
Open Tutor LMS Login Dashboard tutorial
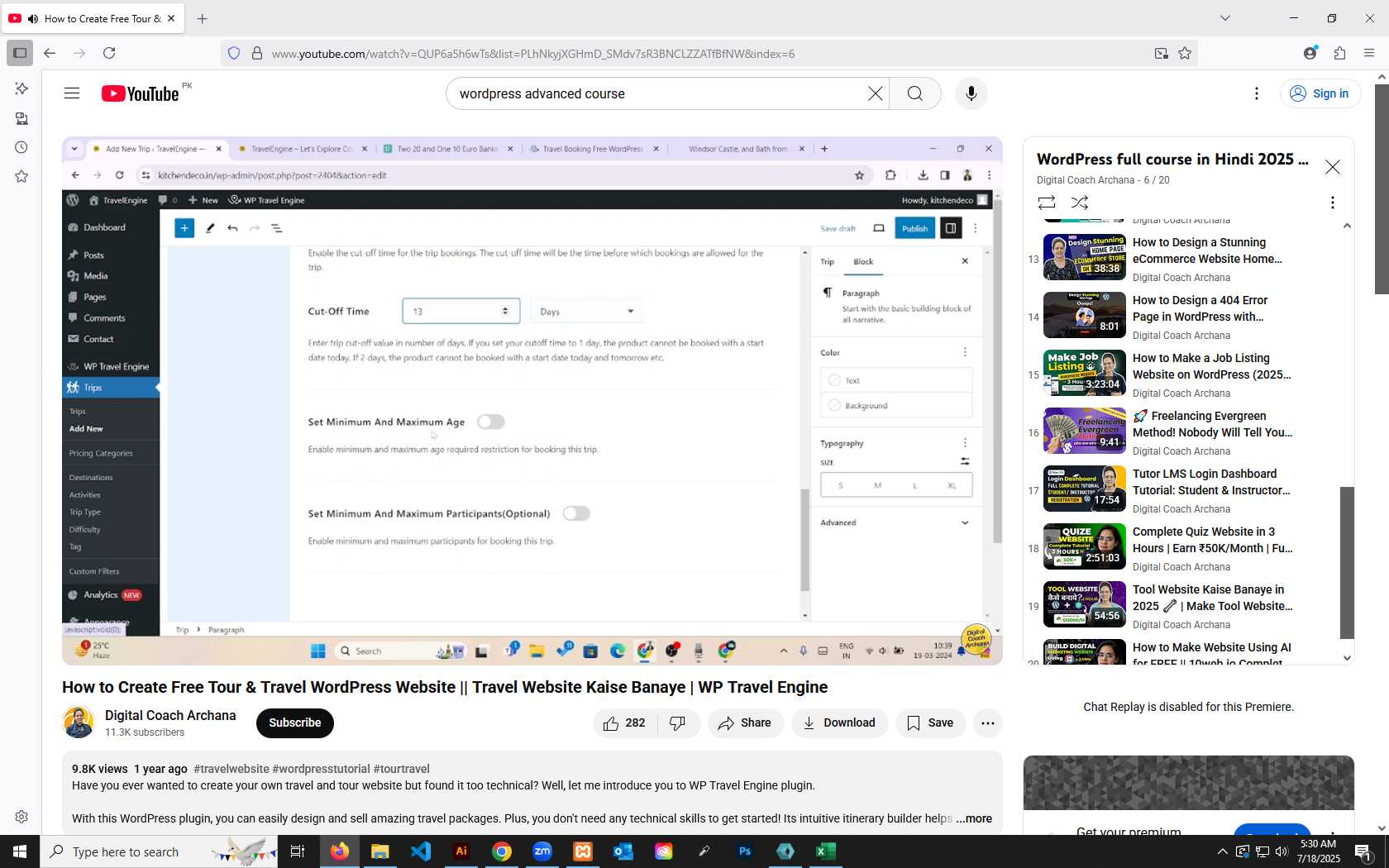[x=1210, y=482]
